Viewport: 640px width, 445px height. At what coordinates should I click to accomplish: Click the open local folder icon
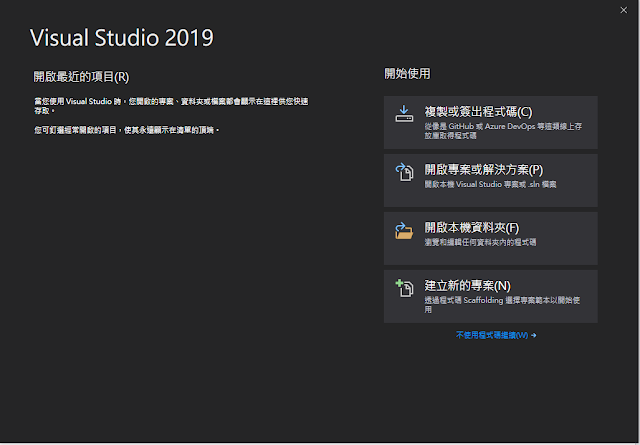(x=404, y=231)
